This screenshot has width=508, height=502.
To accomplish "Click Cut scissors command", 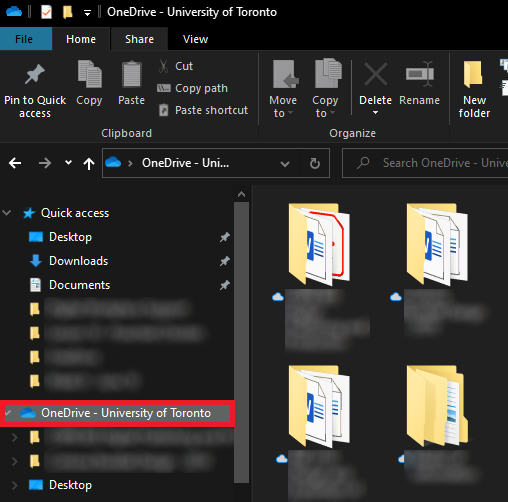I will point(176,66).
